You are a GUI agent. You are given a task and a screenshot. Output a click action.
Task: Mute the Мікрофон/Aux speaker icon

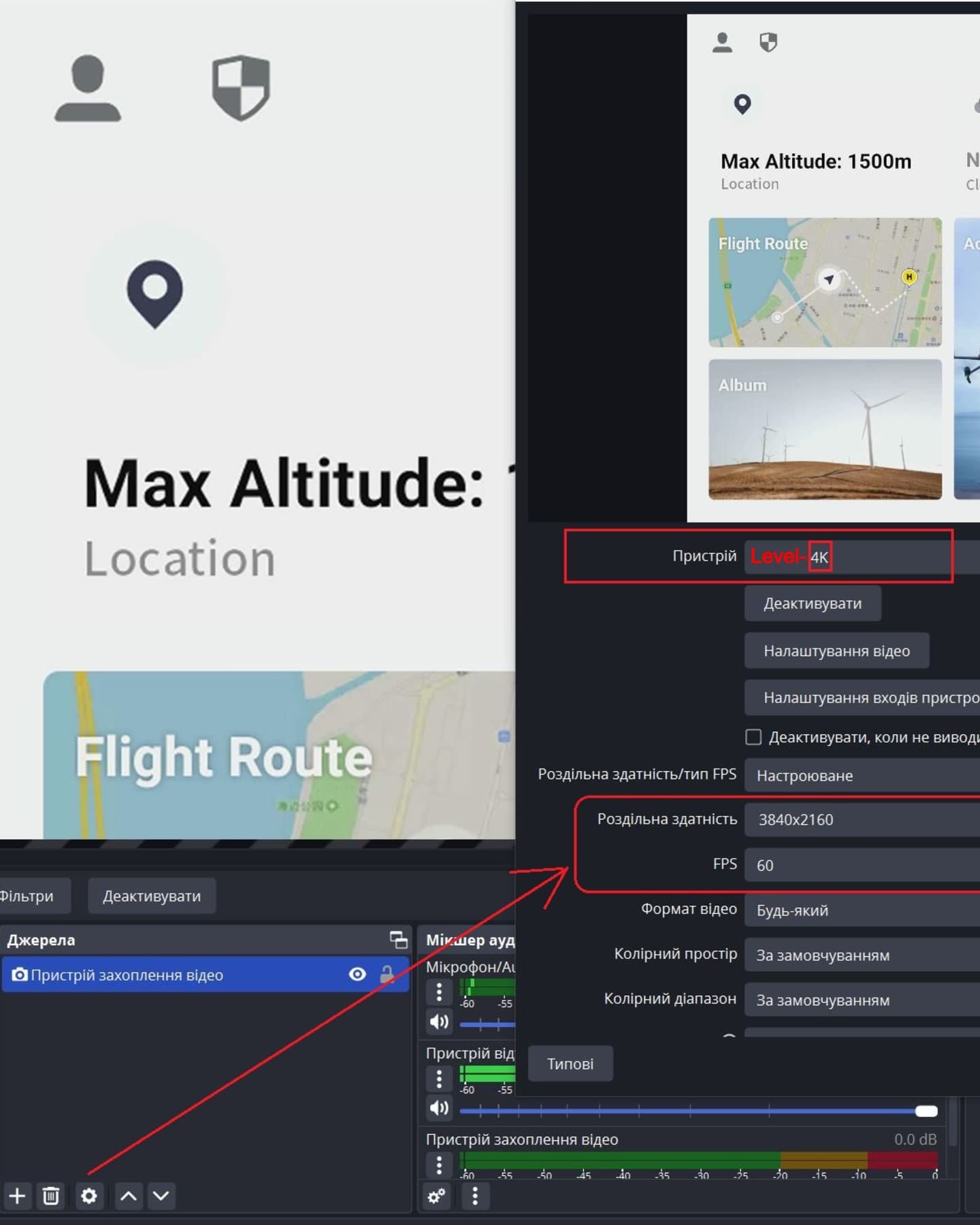440,1022
